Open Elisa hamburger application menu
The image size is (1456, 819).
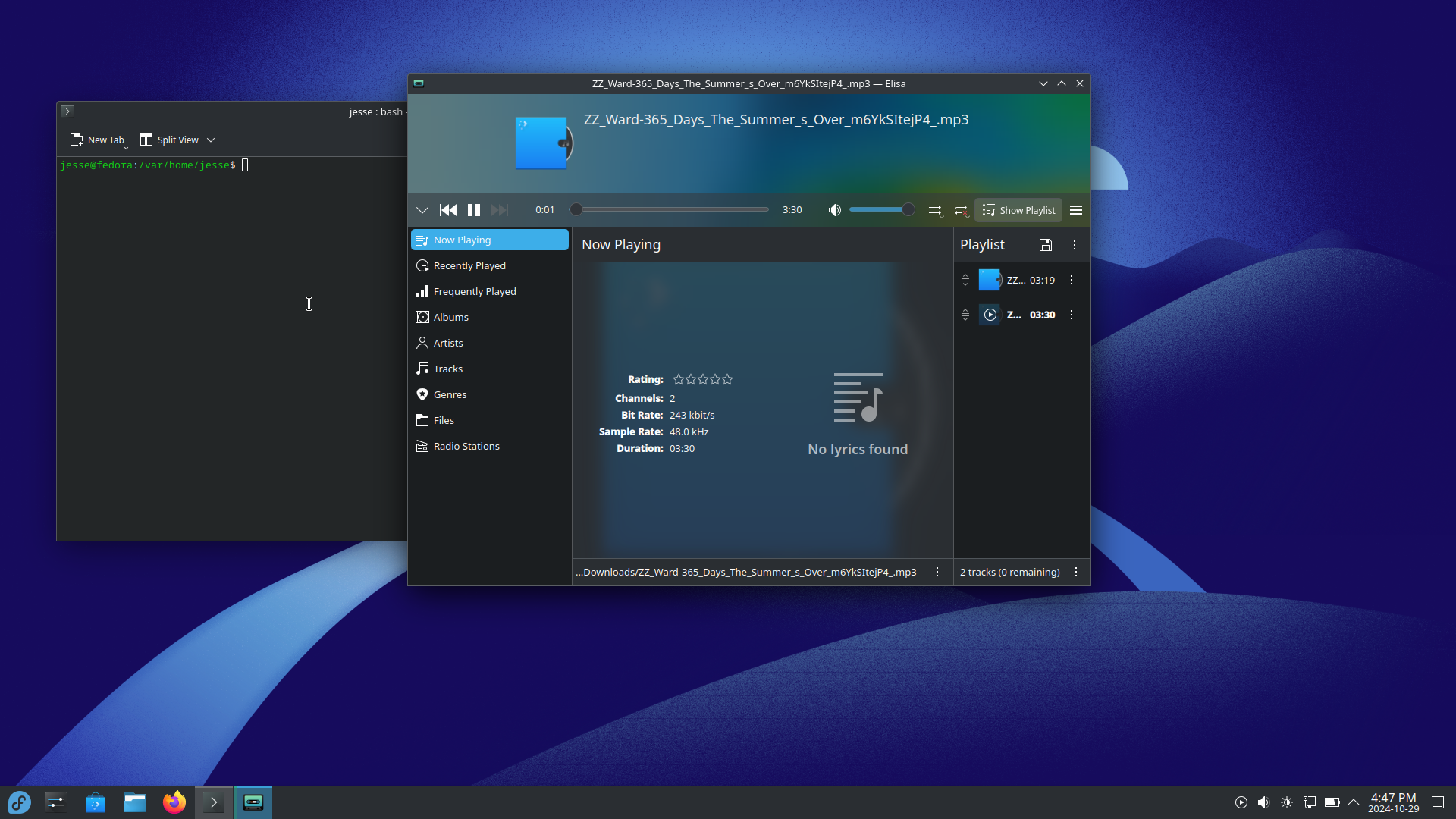pos(1076,210)
